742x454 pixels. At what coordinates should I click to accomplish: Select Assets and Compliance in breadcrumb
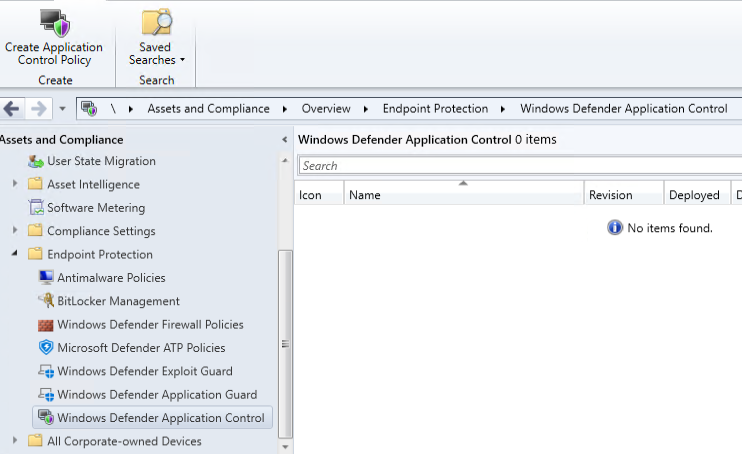(208, 108)
